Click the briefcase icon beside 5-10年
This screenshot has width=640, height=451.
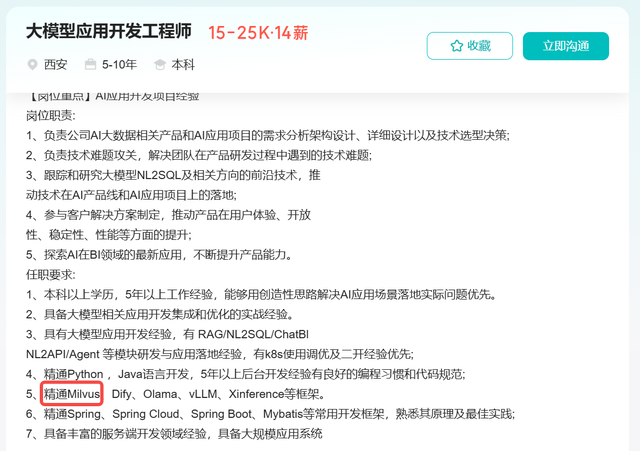tap(90, 64)
